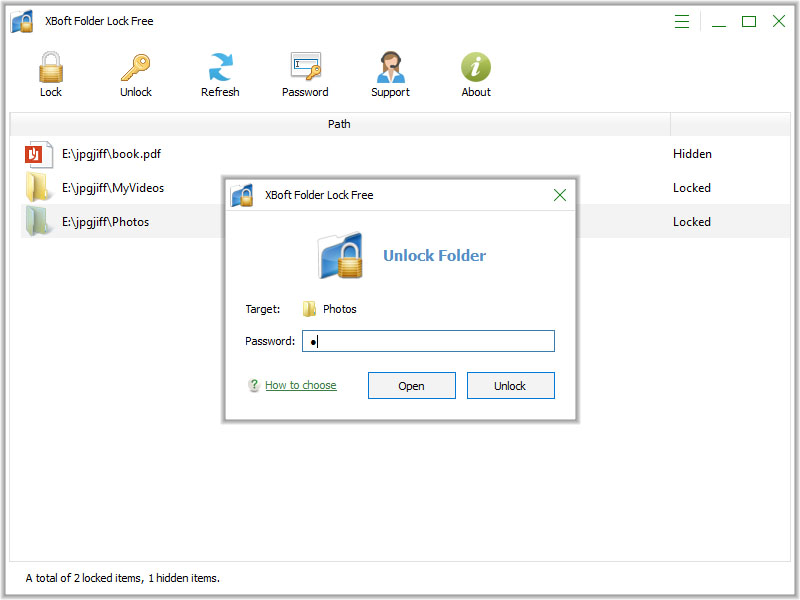This screenshot has height=600, width=800.
Task: Select the E:\jpgjiff\book.pdf entry
Action: 111,154
